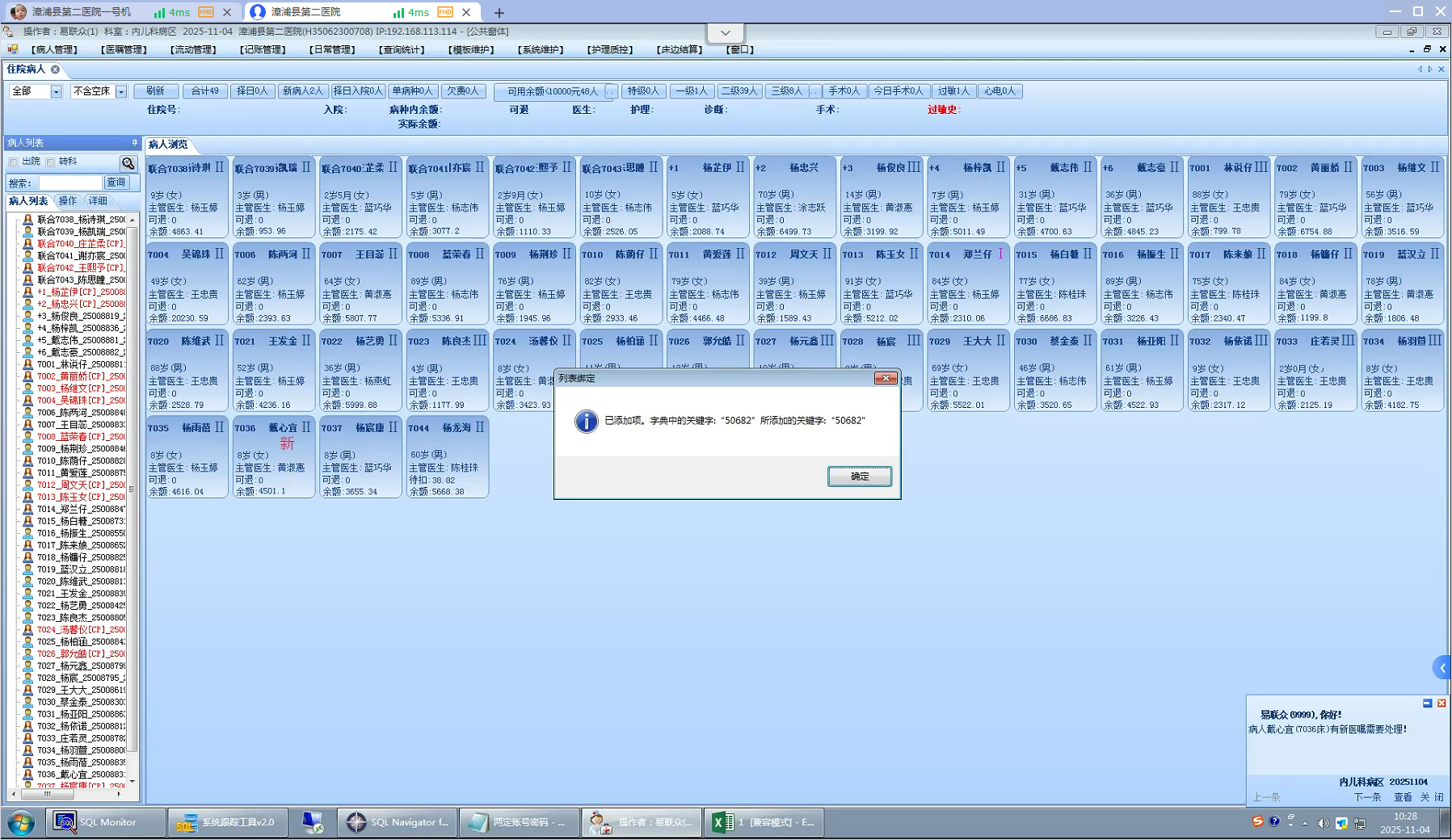Click the patient icon for T020_陈维武
This screenshot has width=1452, height=840.
point(28,581)
